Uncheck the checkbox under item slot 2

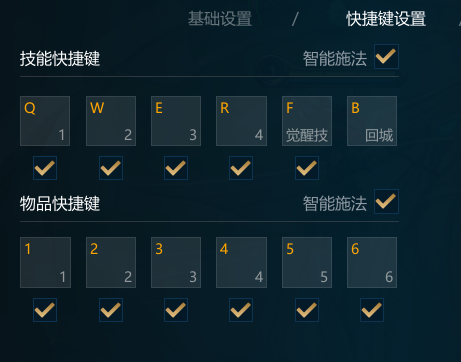click(x=111, y=310)
